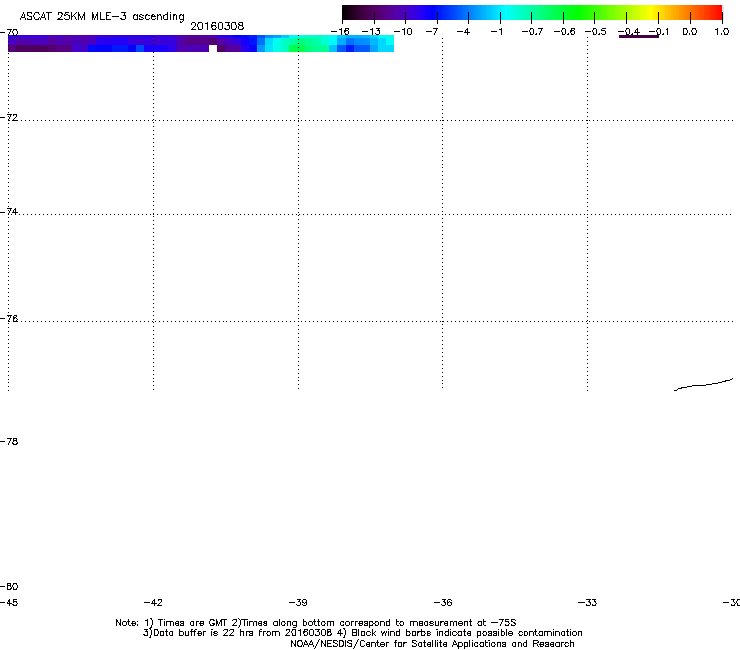The height and width of the screenshot is (650, 740).
Task: Click the -45 longitude label
Action: (x=9, y=602)
